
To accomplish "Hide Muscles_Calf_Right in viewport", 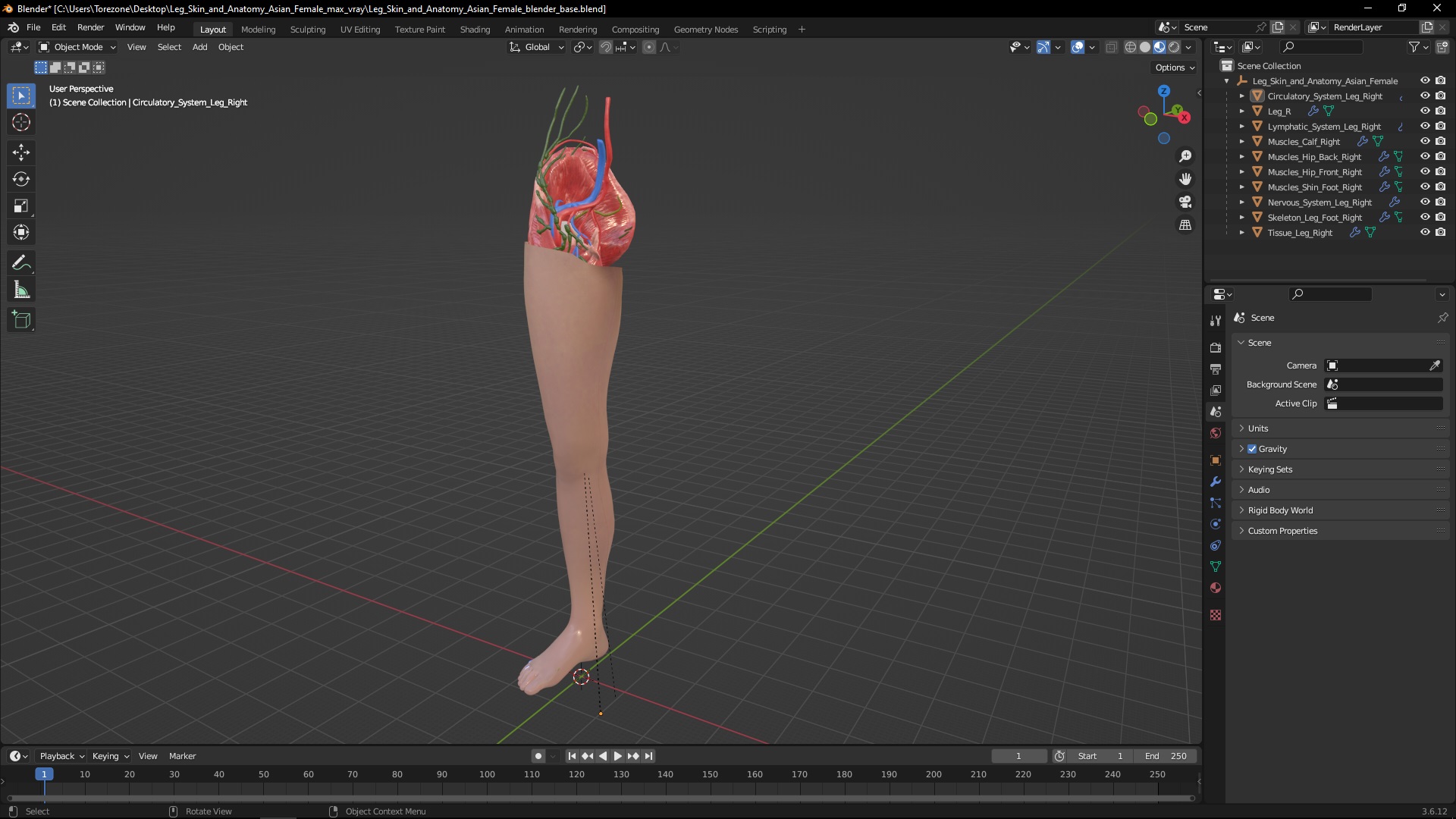I will pyautogui.click(x=1425, y=141).
